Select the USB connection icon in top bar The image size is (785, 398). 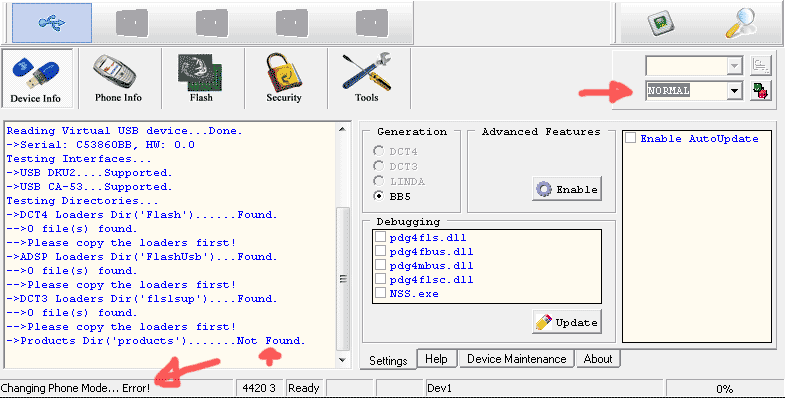click(52, 23)
